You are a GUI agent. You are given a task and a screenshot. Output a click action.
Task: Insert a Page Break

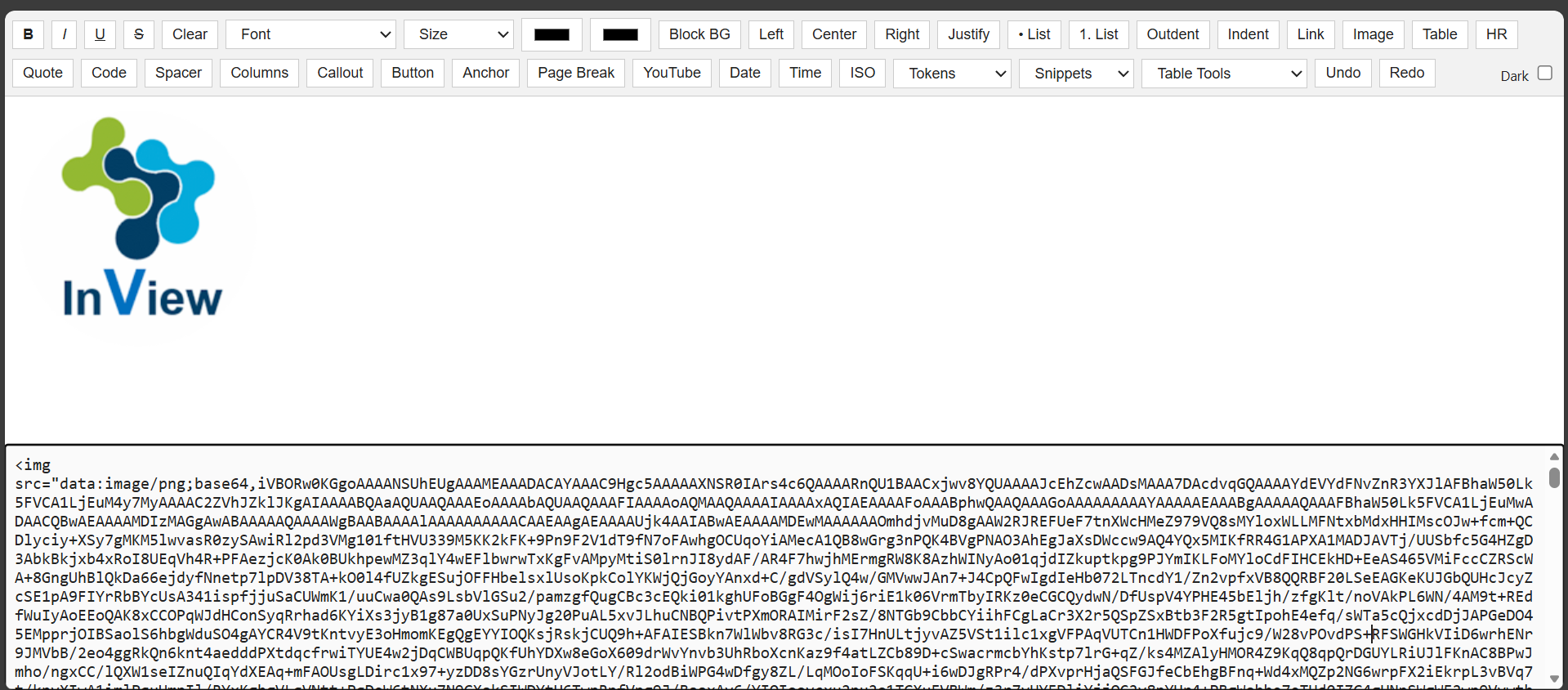[576, 73]
